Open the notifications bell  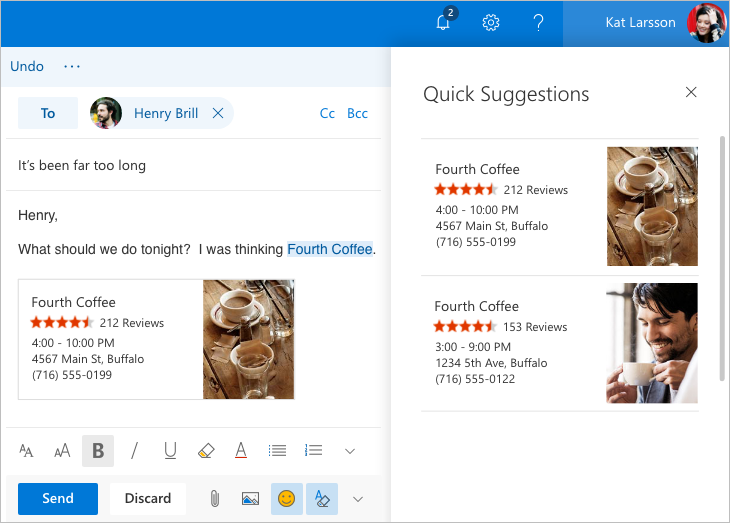coord(444,23)
